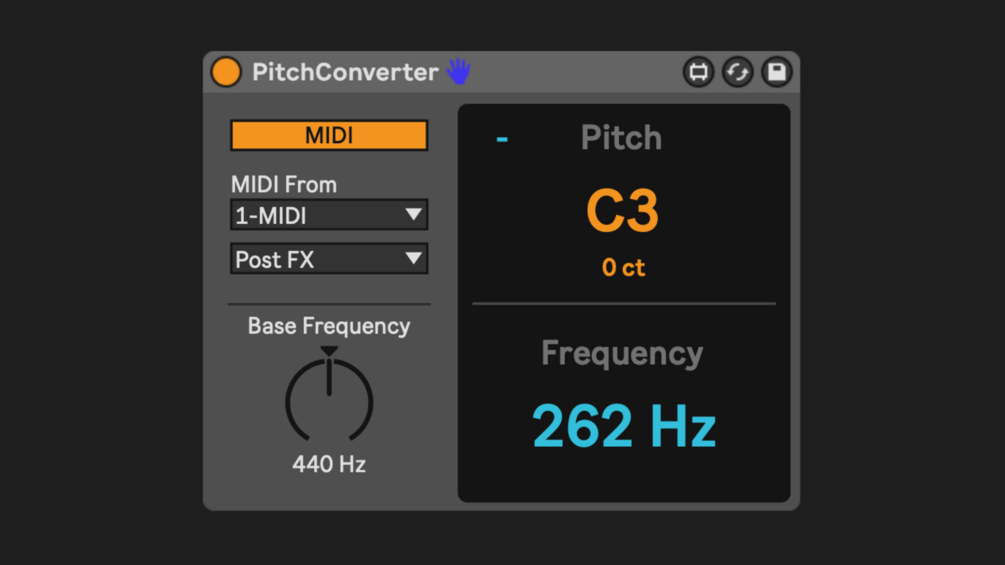This screenshot has width=1005, height=565.
Task: Select the 440 Hz value field
Action: click(x=329, y=464)
